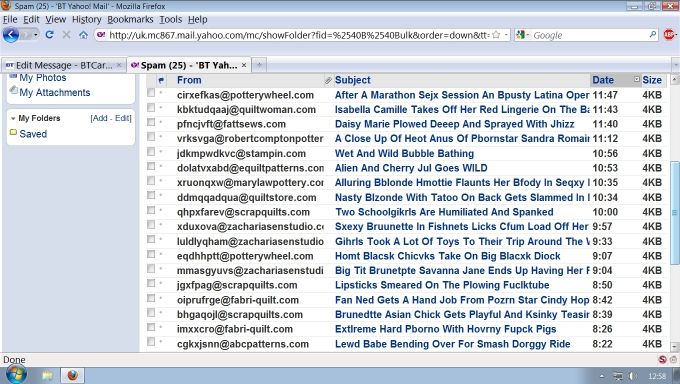The image size is (680, 384).
Task: Show hidden system tray icons arrow
Action: pos(602,376)
